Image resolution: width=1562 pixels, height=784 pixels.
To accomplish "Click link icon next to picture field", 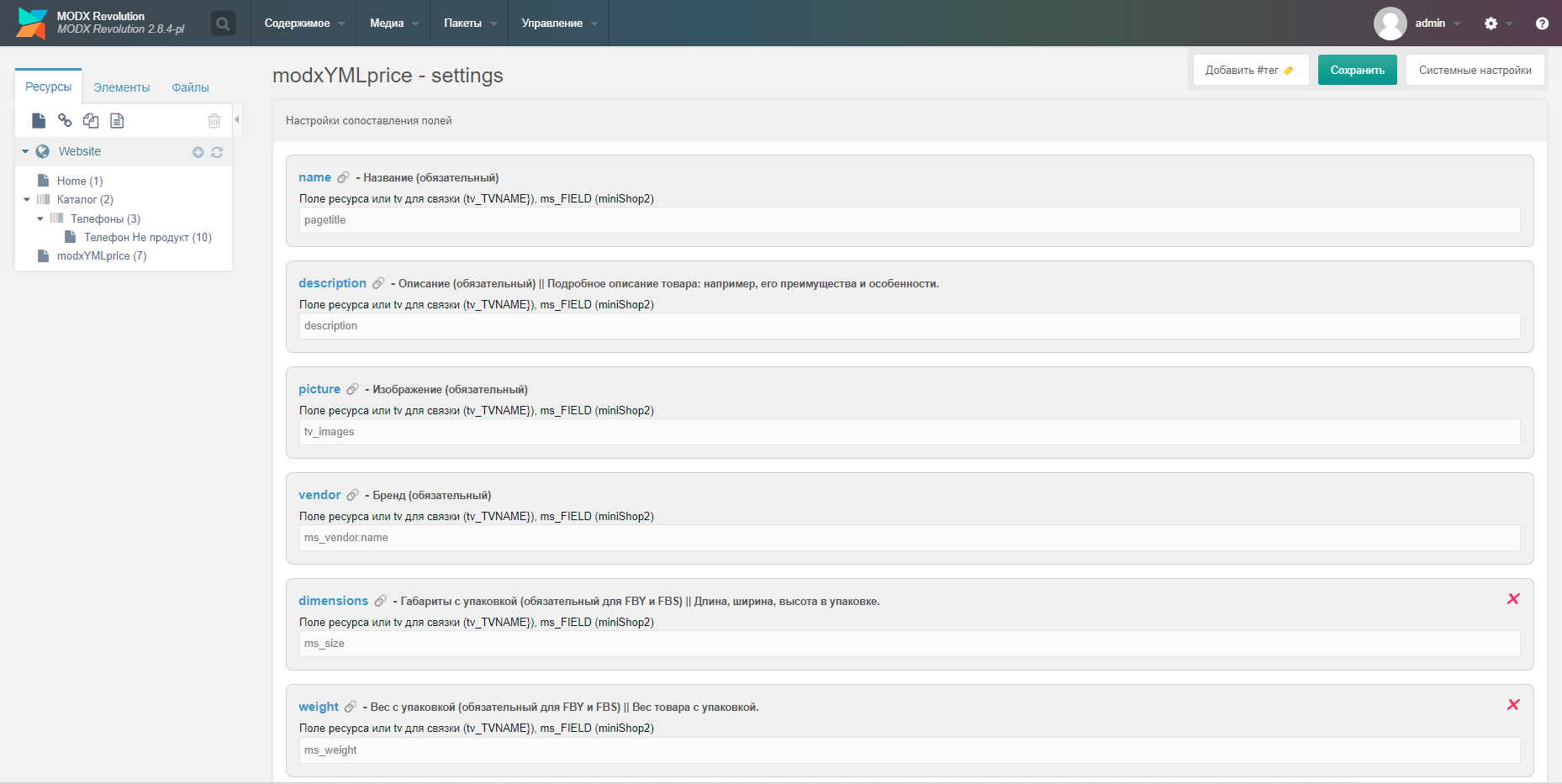I will pos(352,389).
